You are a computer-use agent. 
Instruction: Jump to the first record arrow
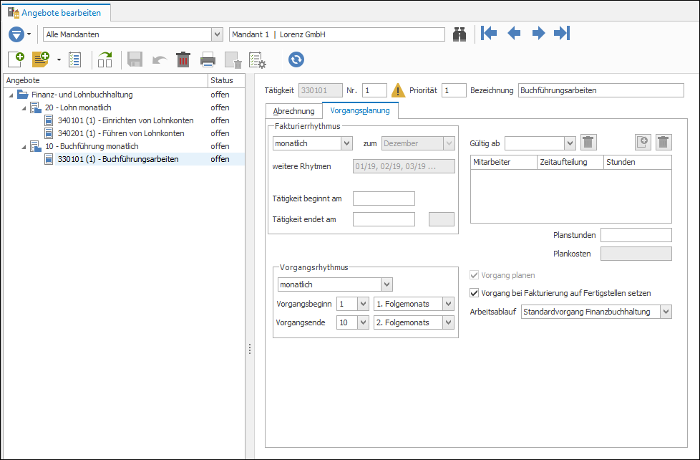489,33
